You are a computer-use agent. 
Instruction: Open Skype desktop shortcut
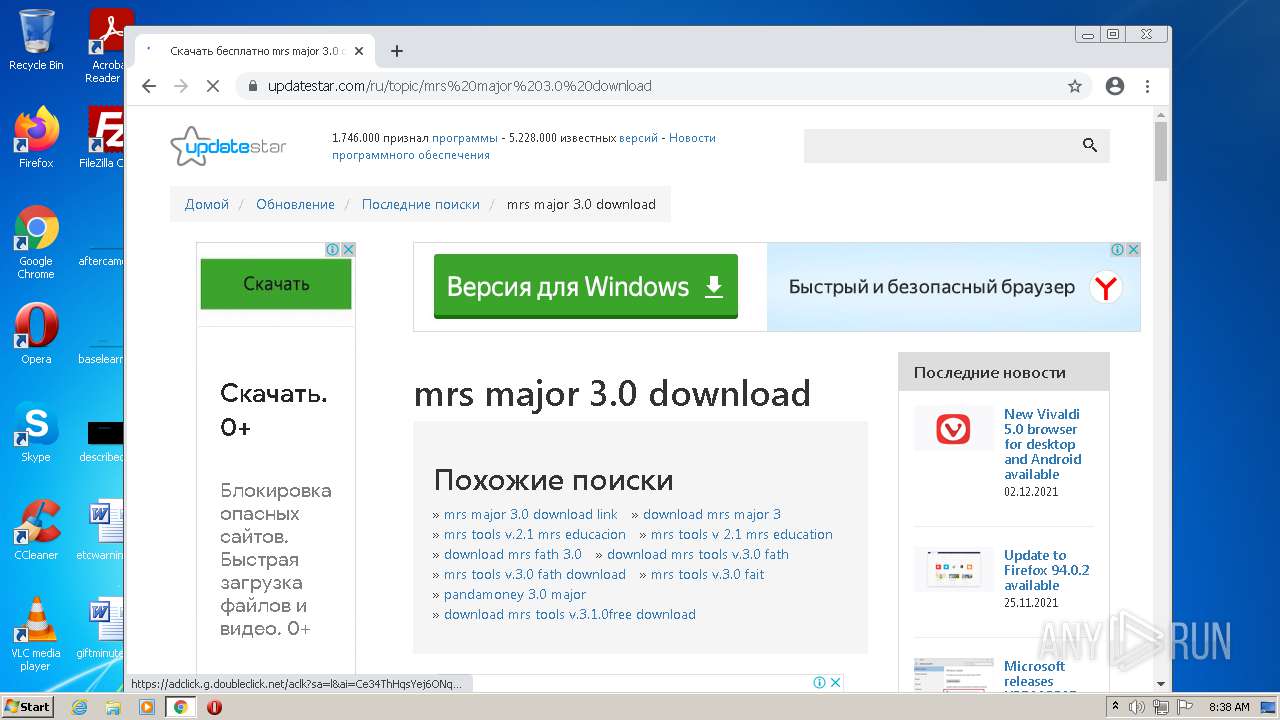click(x=36, y=432)
